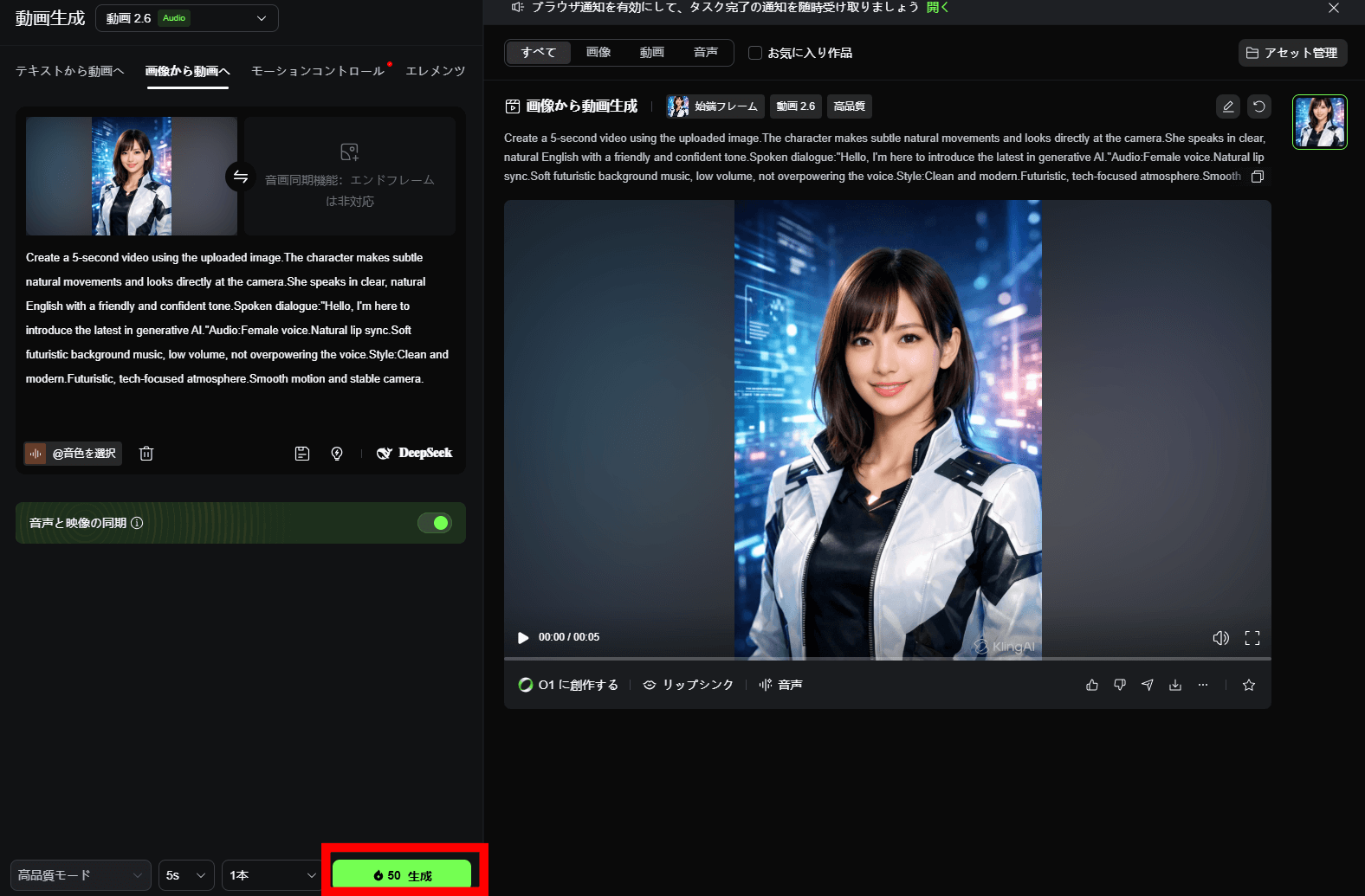Image resolution: width=1365 pixels, height=896 pixels.
Task: Select the 画像から動画へ tab
Action: [x=188, y=71]
